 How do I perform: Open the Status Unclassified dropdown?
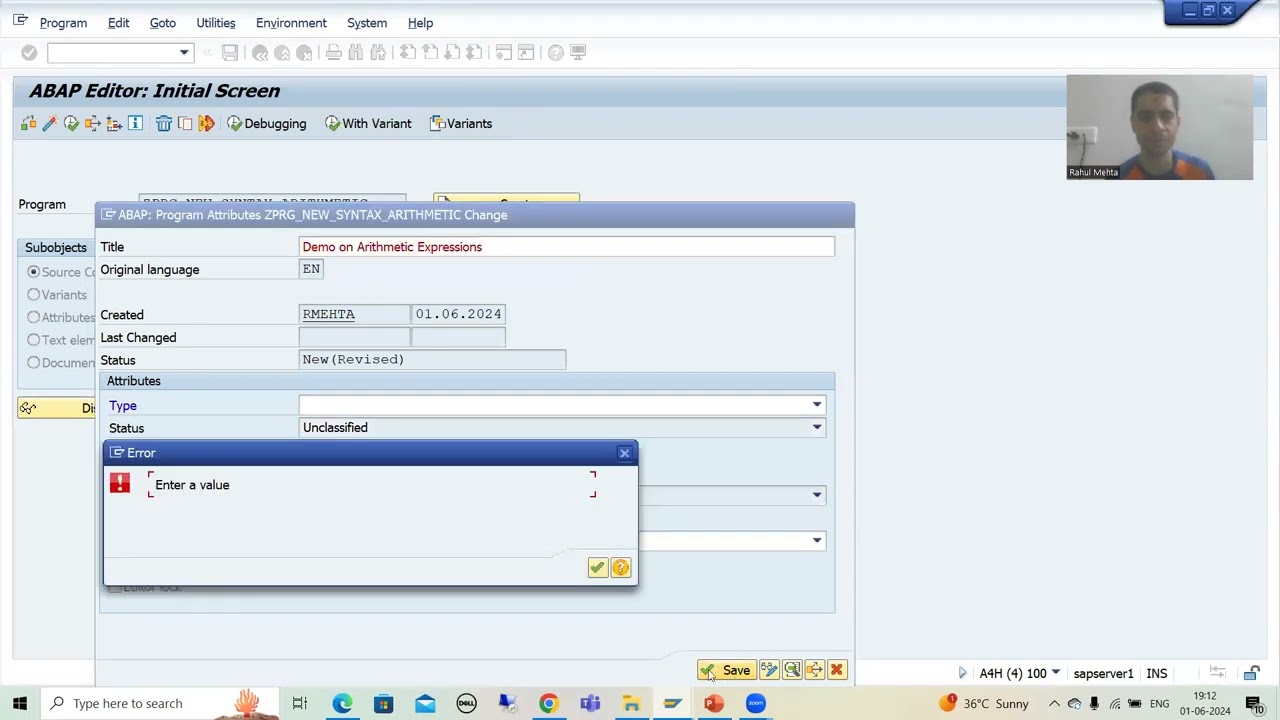click(817, 428)
